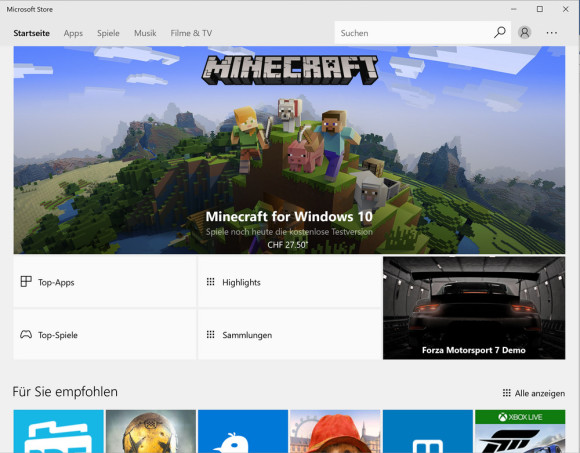Image resolution: width=580 pixels, height=453 pixels.
Task: Switch to the Startseite tab
Action: 31,33
